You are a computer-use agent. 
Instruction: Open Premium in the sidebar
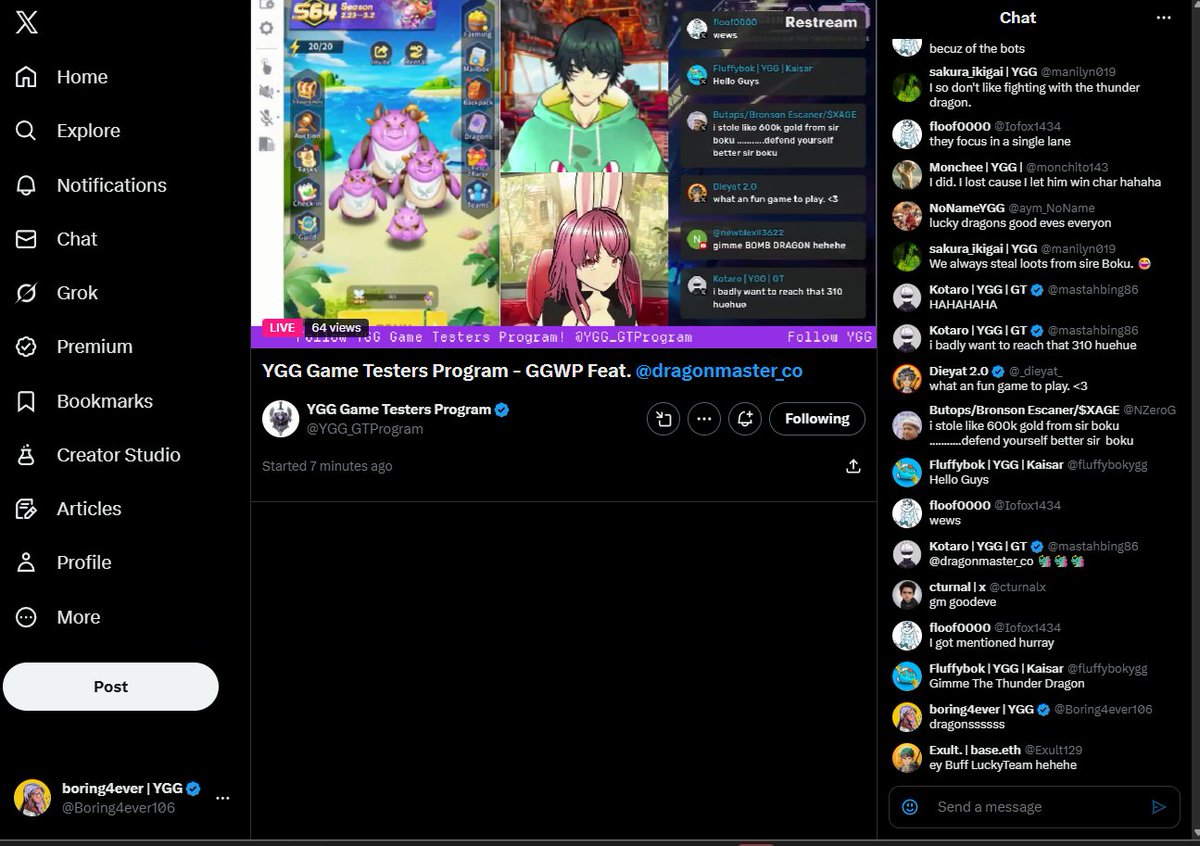(x=74, y=347)
